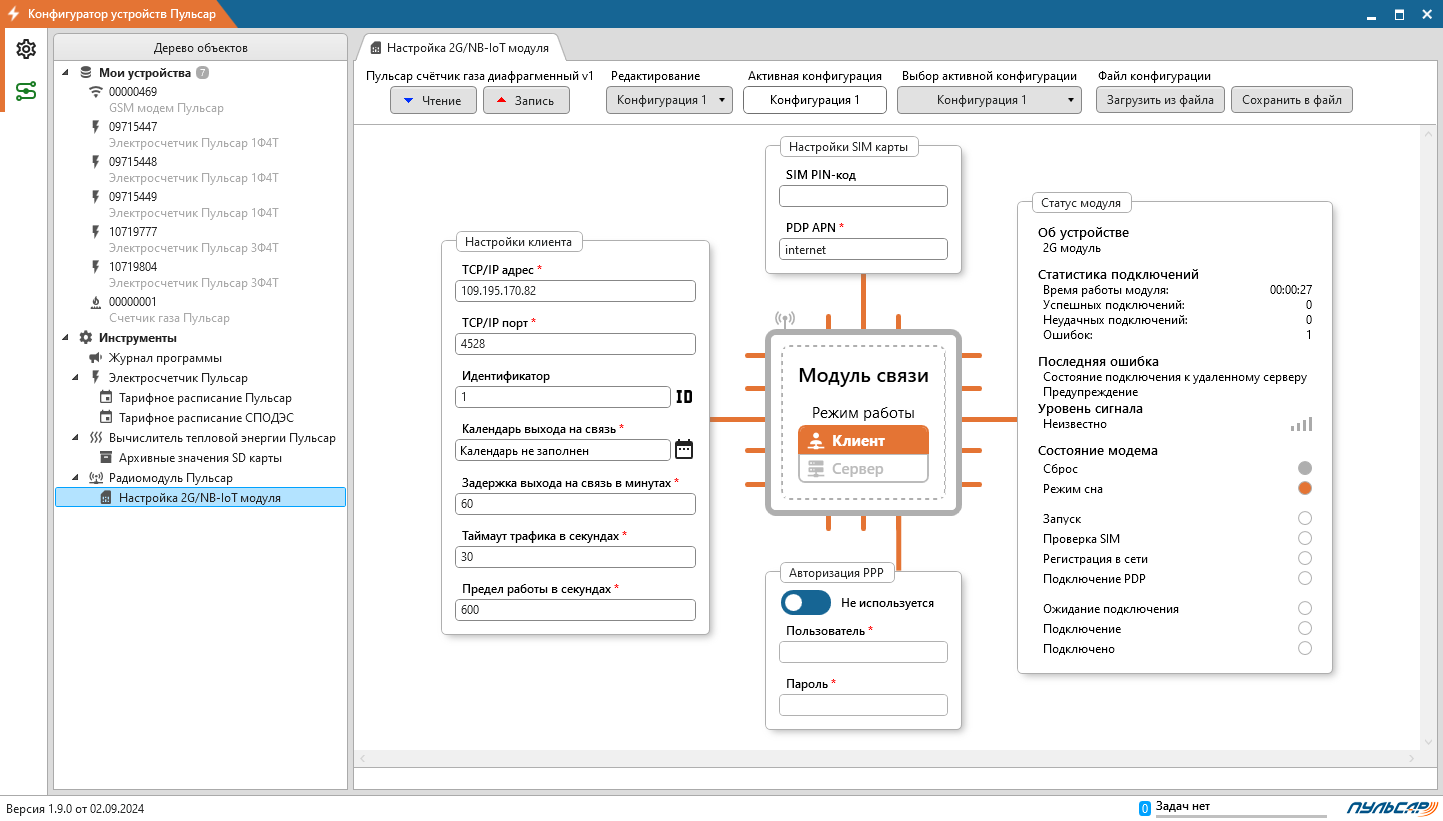This screenshot has width=1443, height=821.
Task: Click the signal level bars icon
Action: tap(1301, 424)
